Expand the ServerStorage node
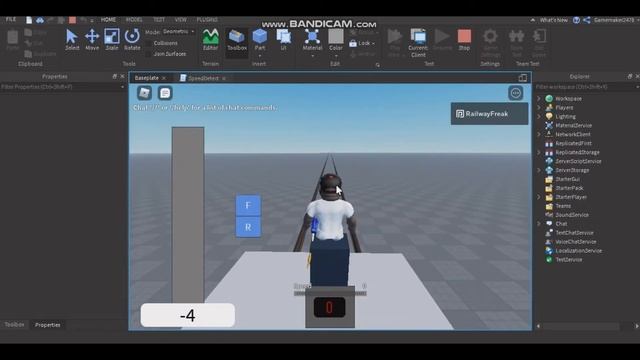The image size is (640, 360). click(539, 170)
